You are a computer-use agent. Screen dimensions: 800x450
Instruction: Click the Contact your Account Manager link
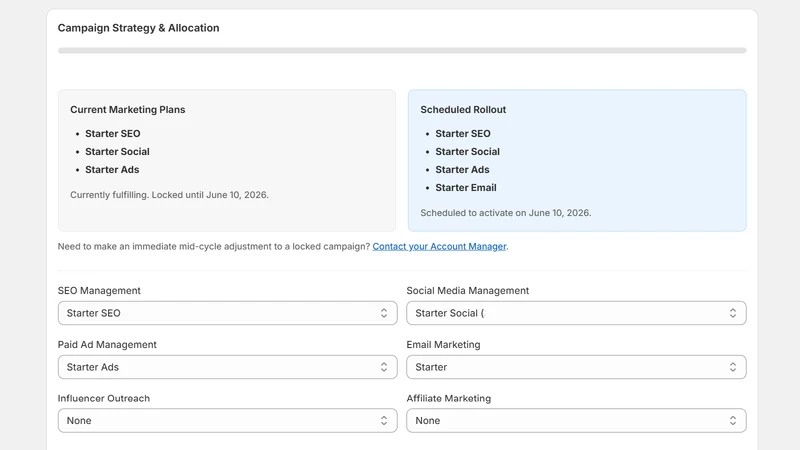coord(439,246)
